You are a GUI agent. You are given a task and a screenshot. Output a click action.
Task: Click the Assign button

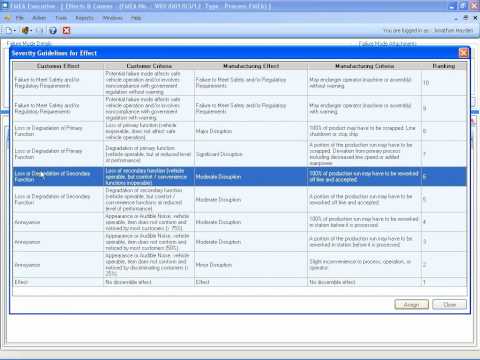pyautogui.click(x=411, y=305)
